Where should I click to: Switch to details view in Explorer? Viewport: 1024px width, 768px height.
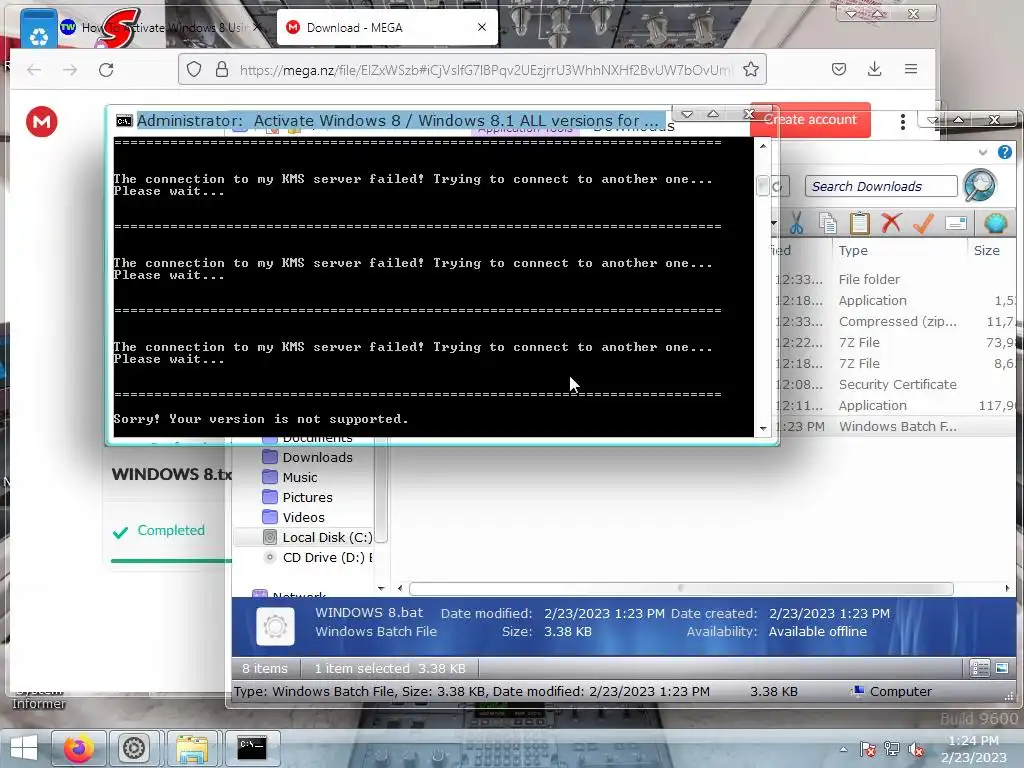click(980, 667)
